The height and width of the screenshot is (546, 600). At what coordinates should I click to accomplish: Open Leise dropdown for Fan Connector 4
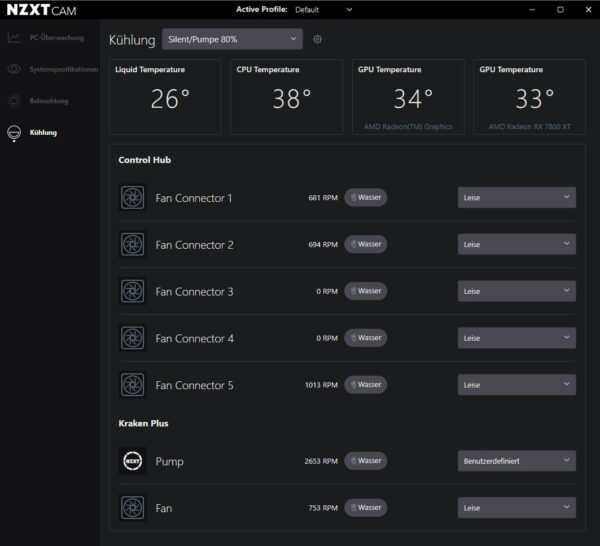point(517,338)
